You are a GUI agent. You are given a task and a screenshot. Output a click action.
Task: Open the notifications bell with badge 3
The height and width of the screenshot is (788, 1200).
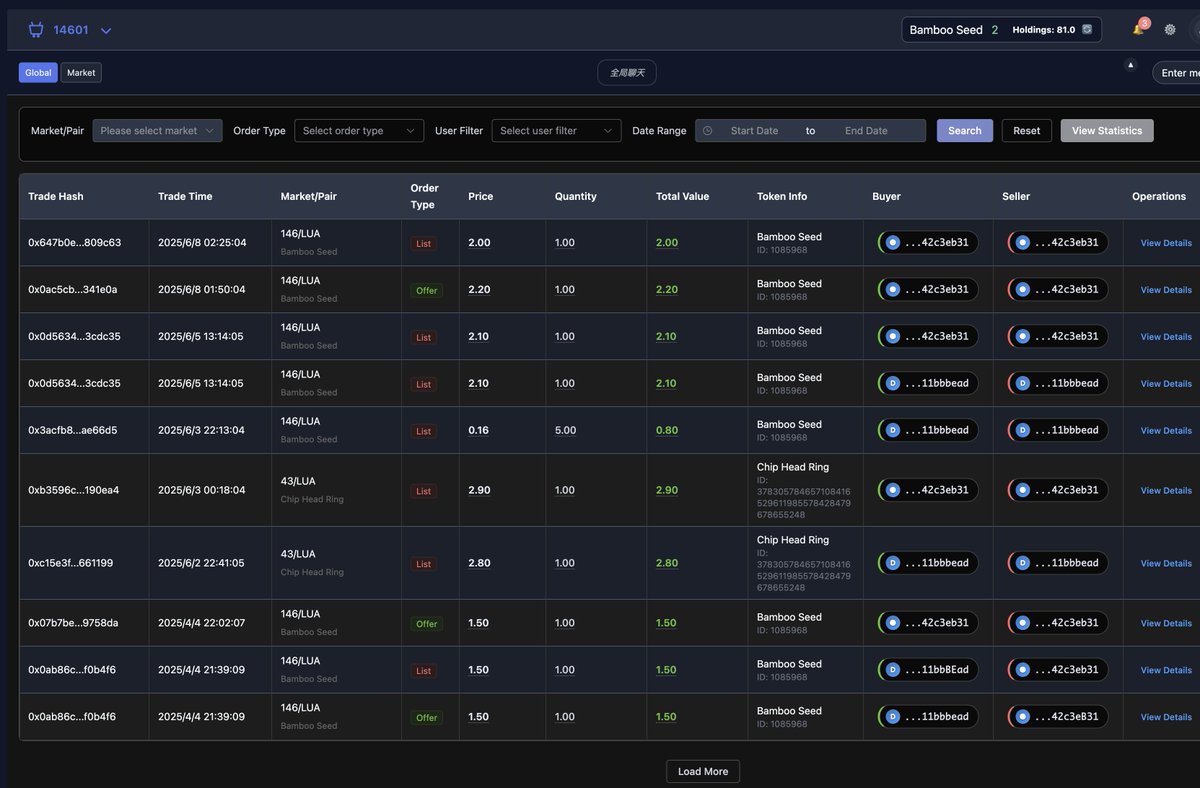click(1138, 30)
